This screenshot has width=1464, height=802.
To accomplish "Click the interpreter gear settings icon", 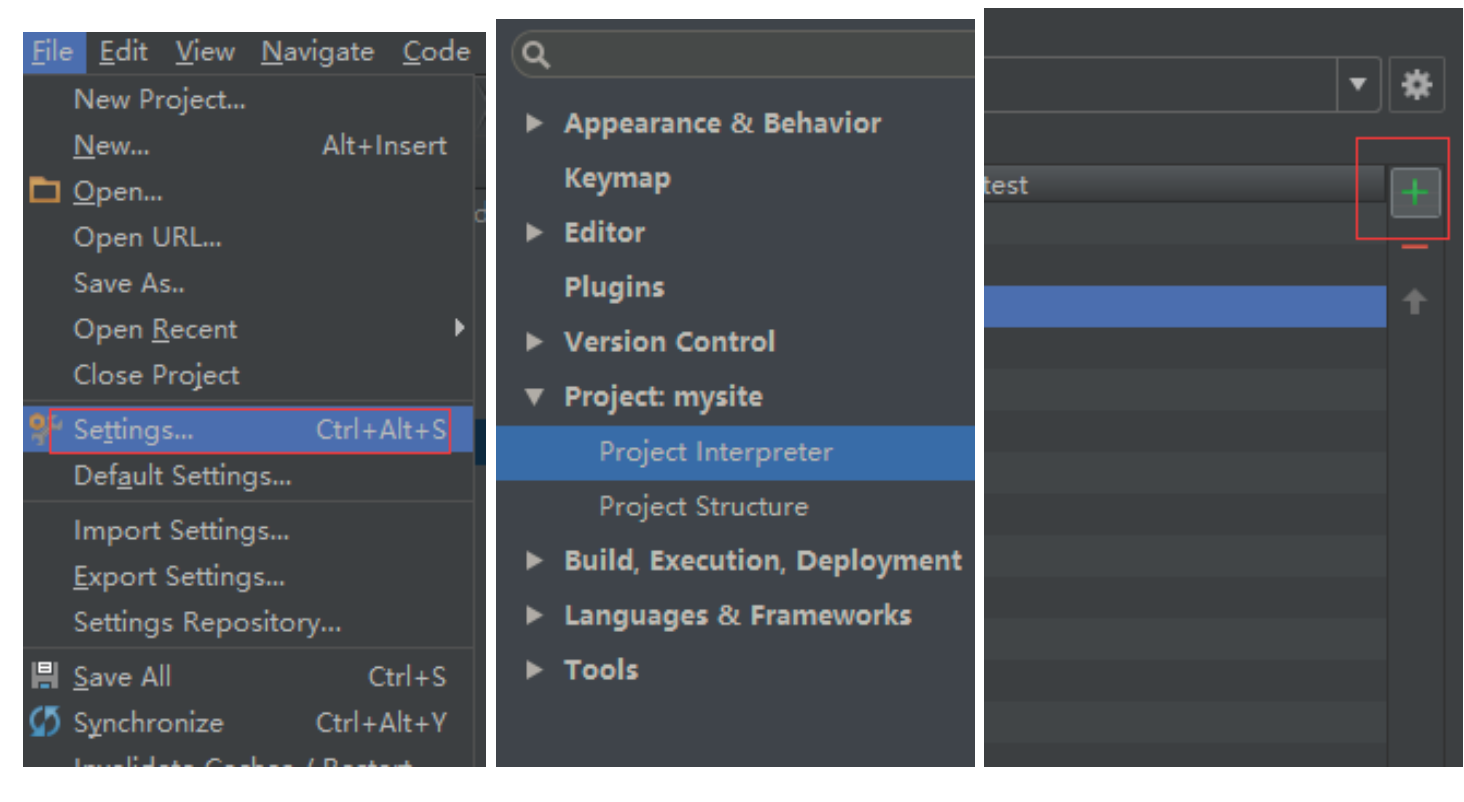I will point(1416,85).
